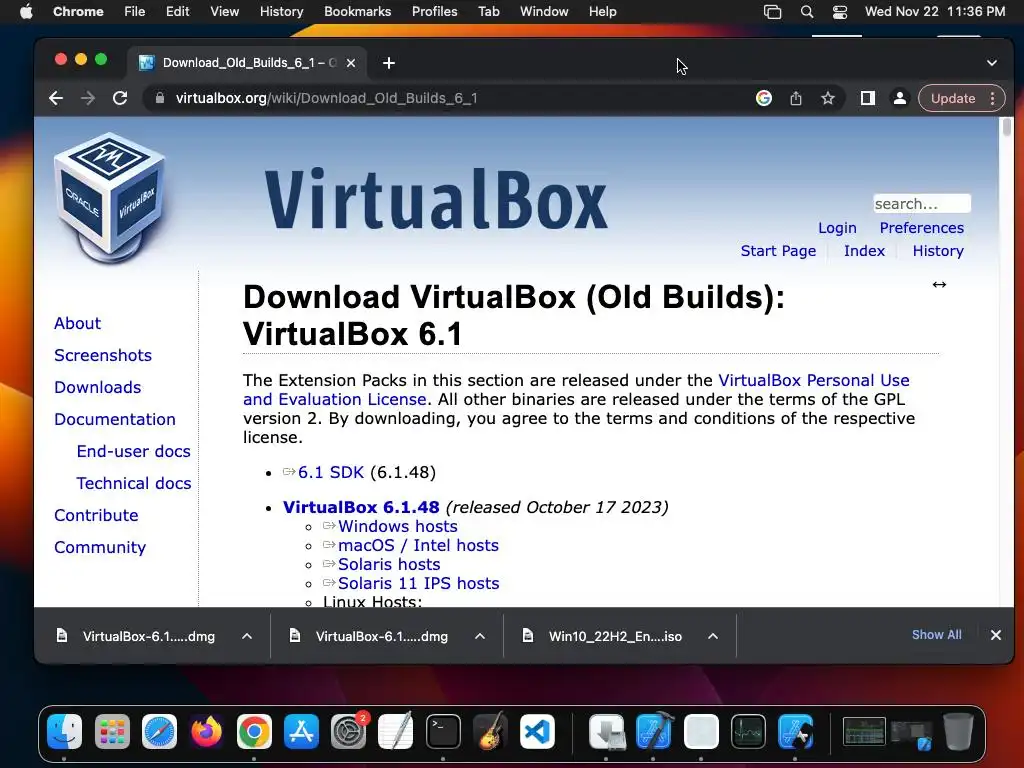The image size is (1024, 768).
Task: Click the forward navigation arrow
Action: (x=88, y=99)
